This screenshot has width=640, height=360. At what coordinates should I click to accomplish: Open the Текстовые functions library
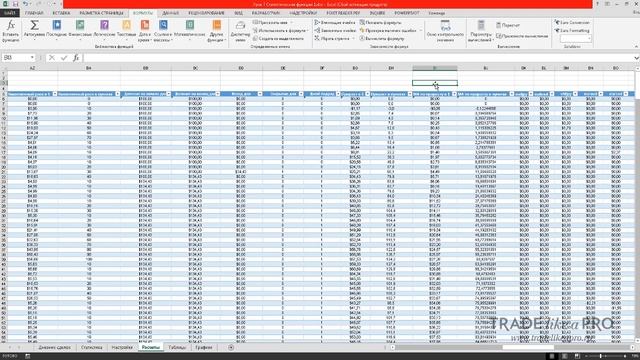127,29
